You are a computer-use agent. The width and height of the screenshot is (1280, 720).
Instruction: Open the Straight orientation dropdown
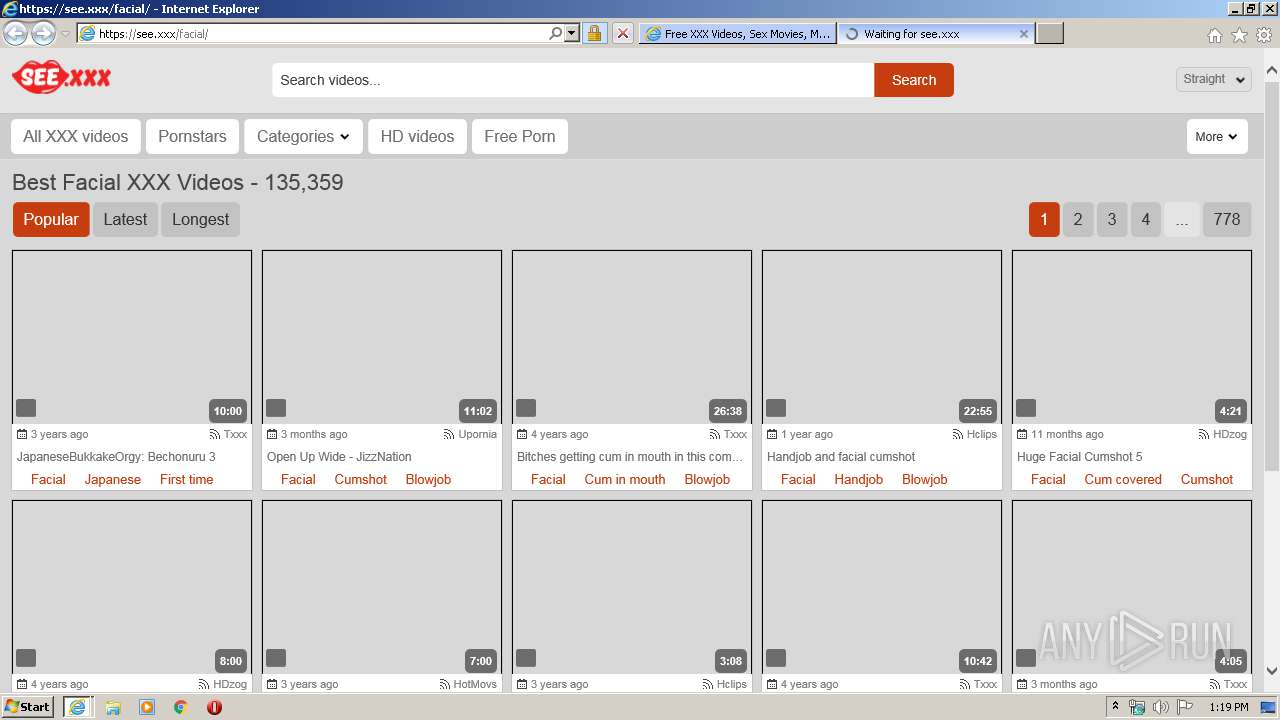pos(1214,79)
